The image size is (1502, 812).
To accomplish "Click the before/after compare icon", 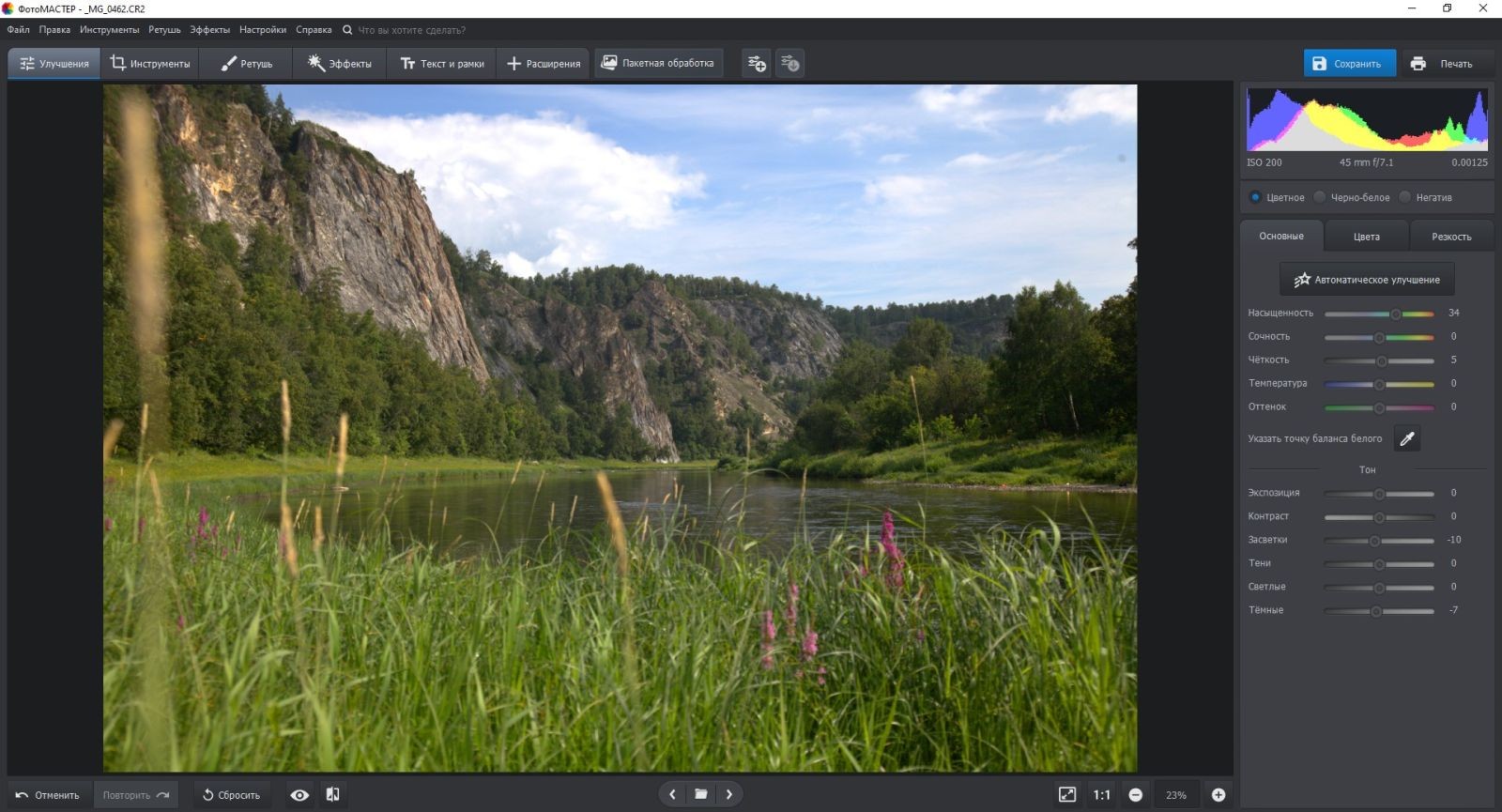I will pyautogui.click(x=332, y=795).
